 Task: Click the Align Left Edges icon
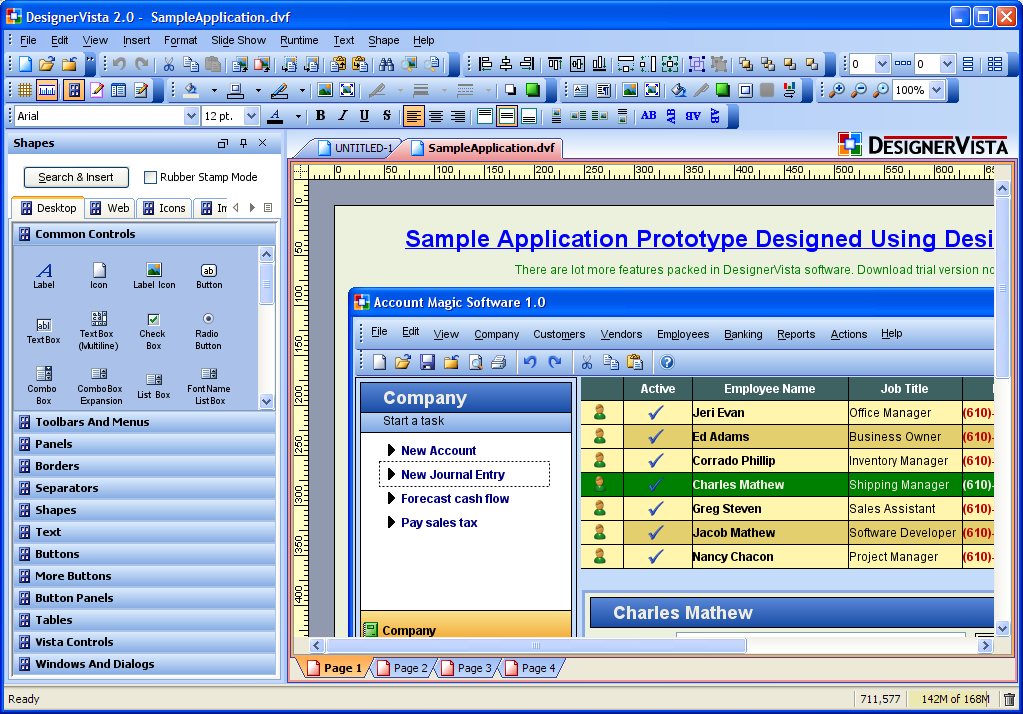click(x=485, y=64)
